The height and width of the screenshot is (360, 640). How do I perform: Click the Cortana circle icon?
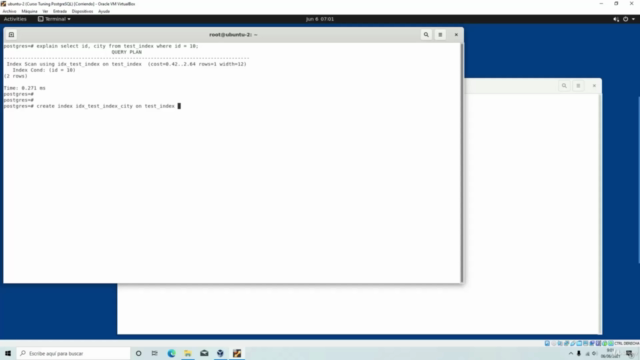click(x=138, y=353)
